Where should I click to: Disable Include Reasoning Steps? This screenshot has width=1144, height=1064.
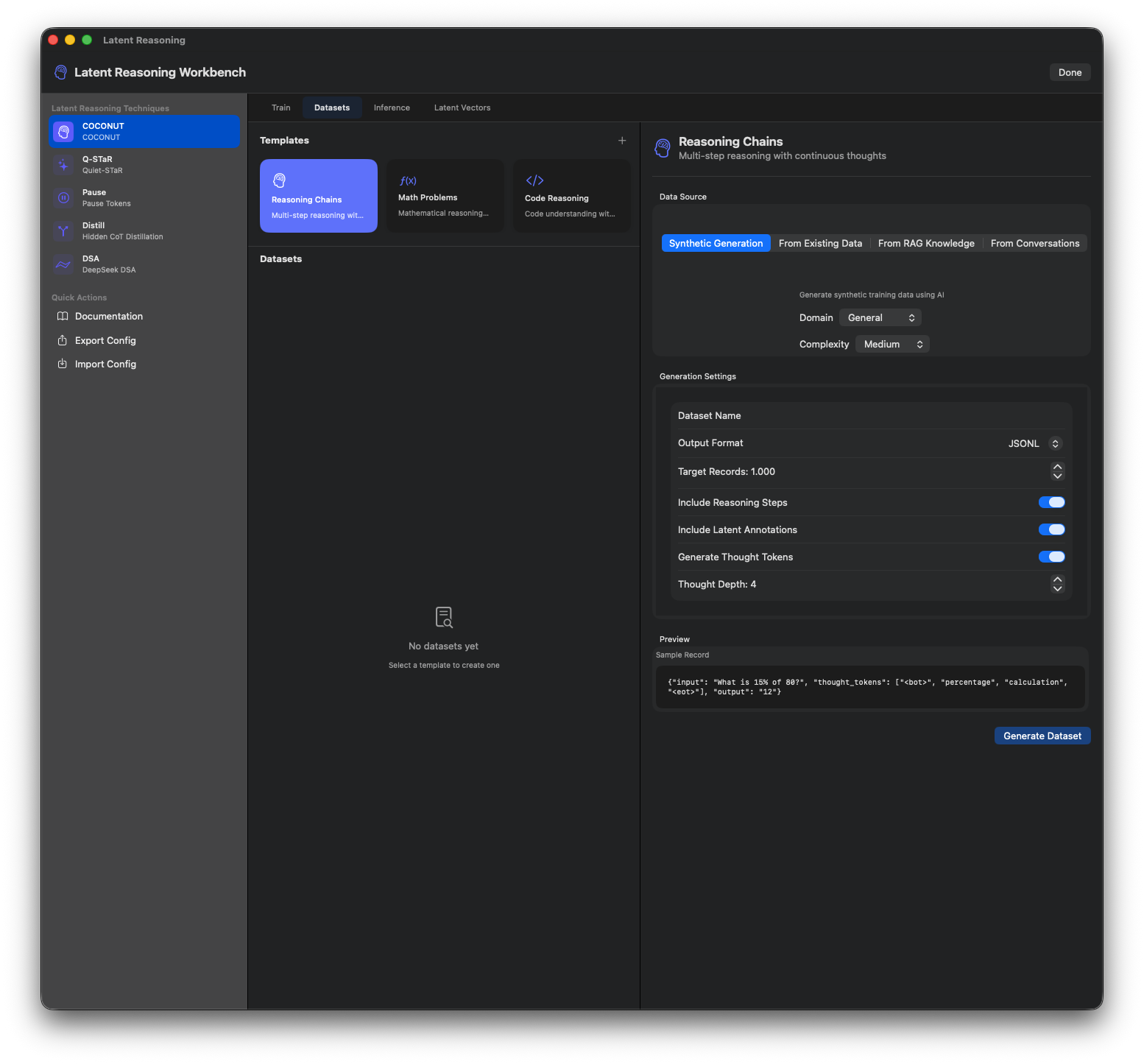pyautogui.click(x=1051, y=501)
